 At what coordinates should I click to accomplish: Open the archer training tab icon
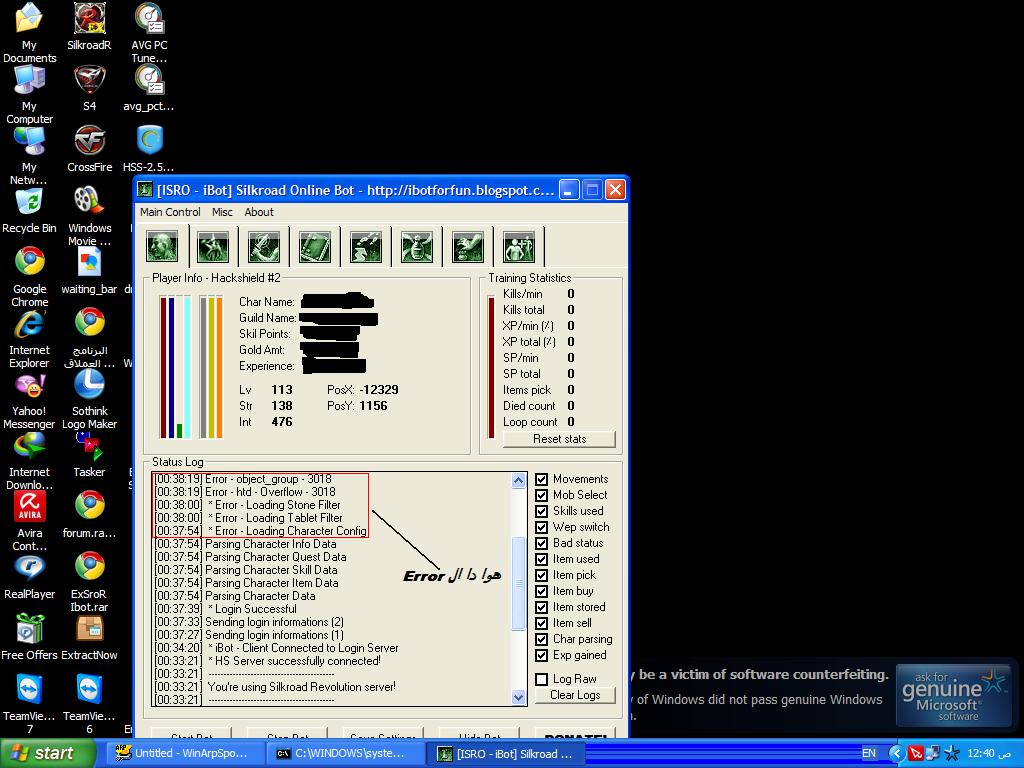pos(213,247)
